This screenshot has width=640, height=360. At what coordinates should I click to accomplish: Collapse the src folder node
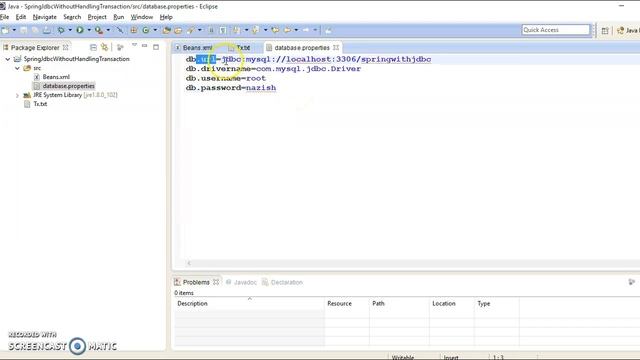tap(17, 68)
